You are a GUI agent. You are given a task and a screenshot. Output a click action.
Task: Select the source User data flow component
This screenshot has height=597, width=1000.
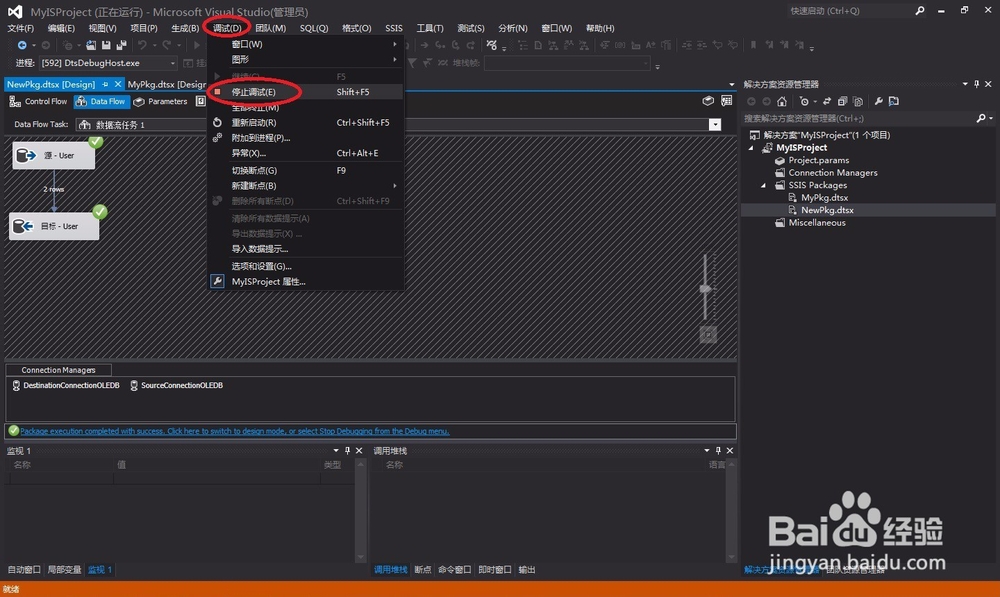[x=54, y=155]
